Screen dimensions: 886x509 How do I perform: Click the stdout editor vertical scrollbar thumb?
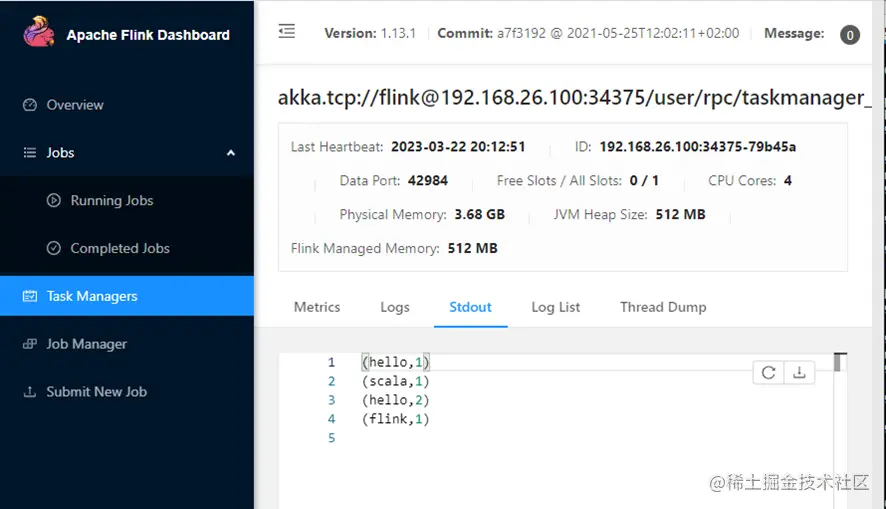(x=837, y=363)
